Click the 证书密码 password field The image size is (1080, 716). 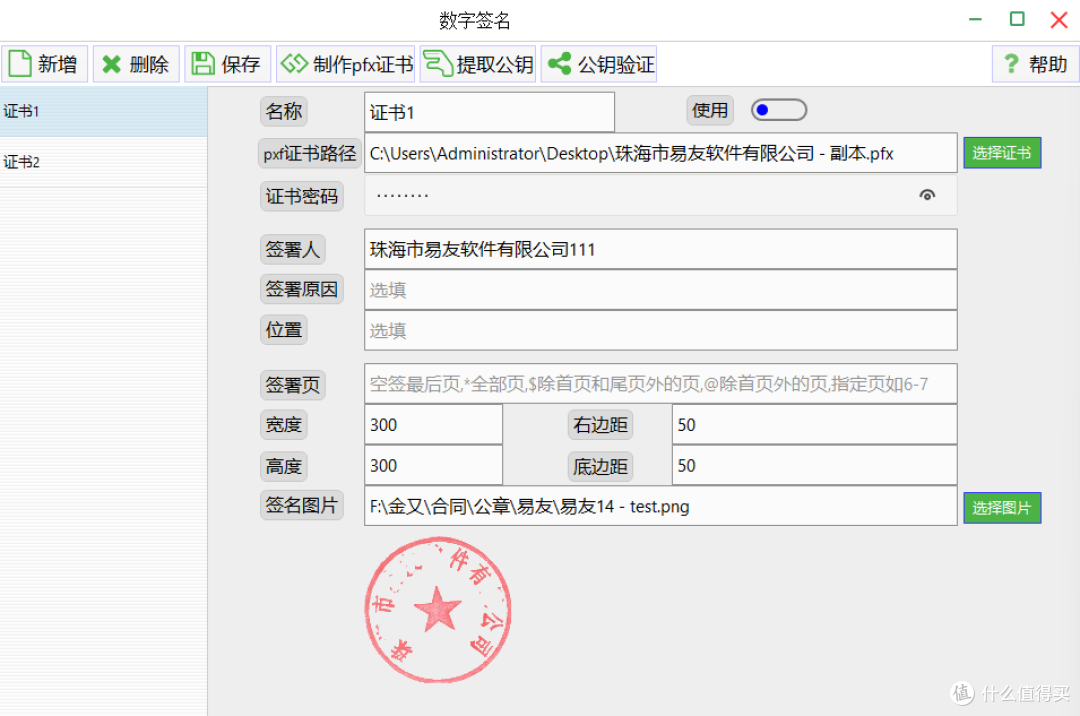point(661,196)
